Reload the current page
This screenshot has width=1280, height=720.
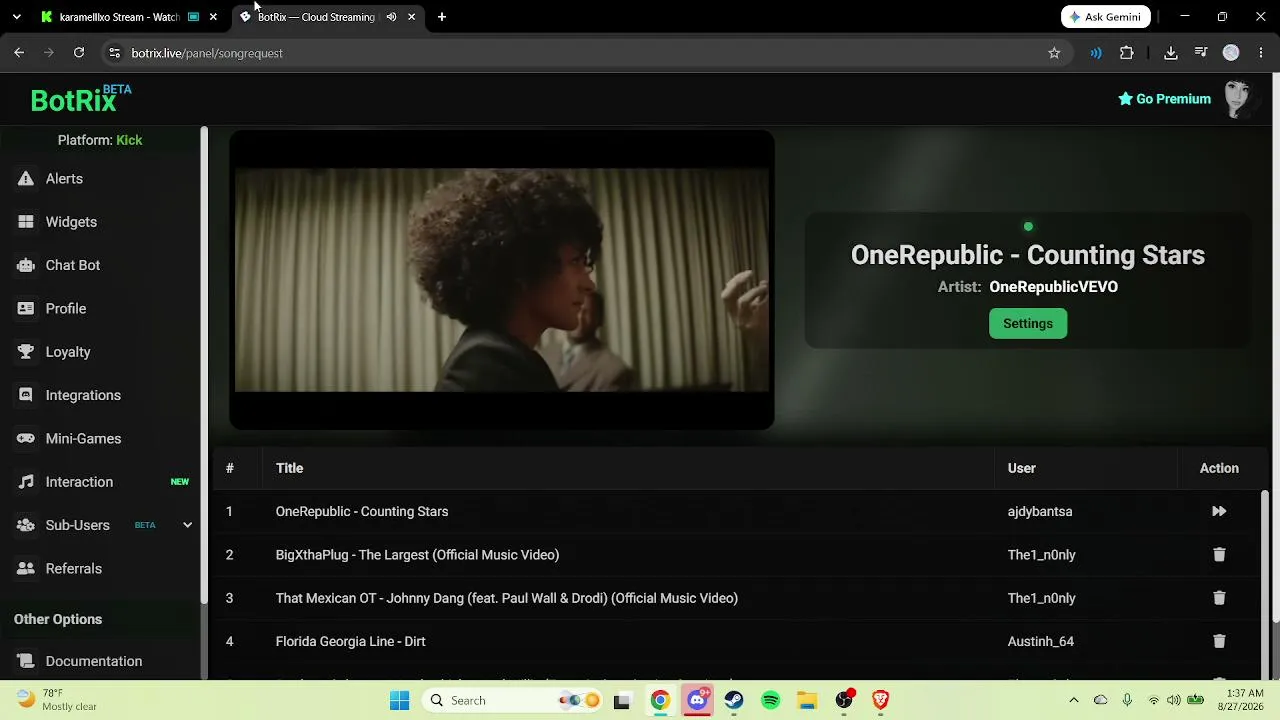click(79, 53)
